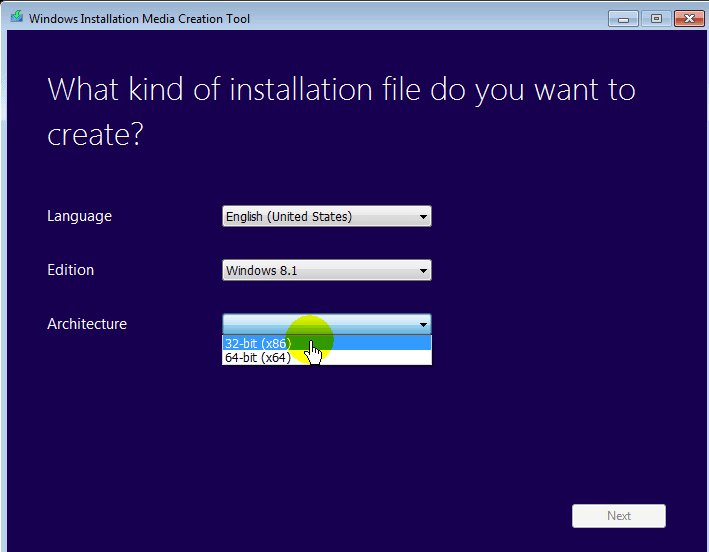Click the 'What kind of installation file' heading
Viewport: 709px width, 552px height.
point(341,111)
